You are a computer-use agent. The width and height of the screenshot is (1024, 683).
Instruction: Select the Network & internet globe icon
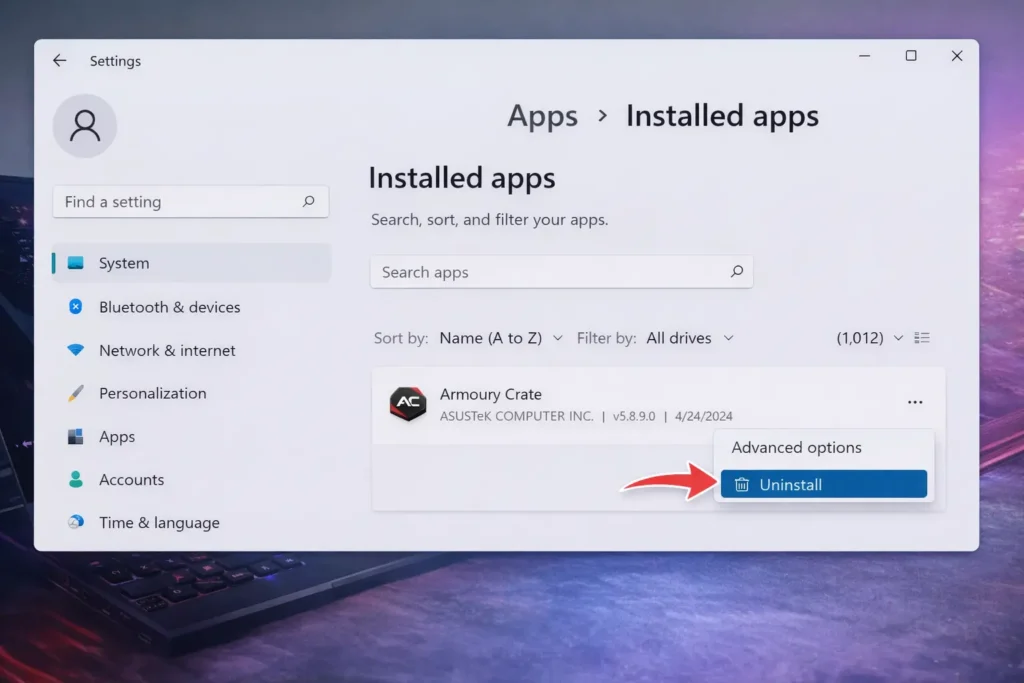pos(78,350)
